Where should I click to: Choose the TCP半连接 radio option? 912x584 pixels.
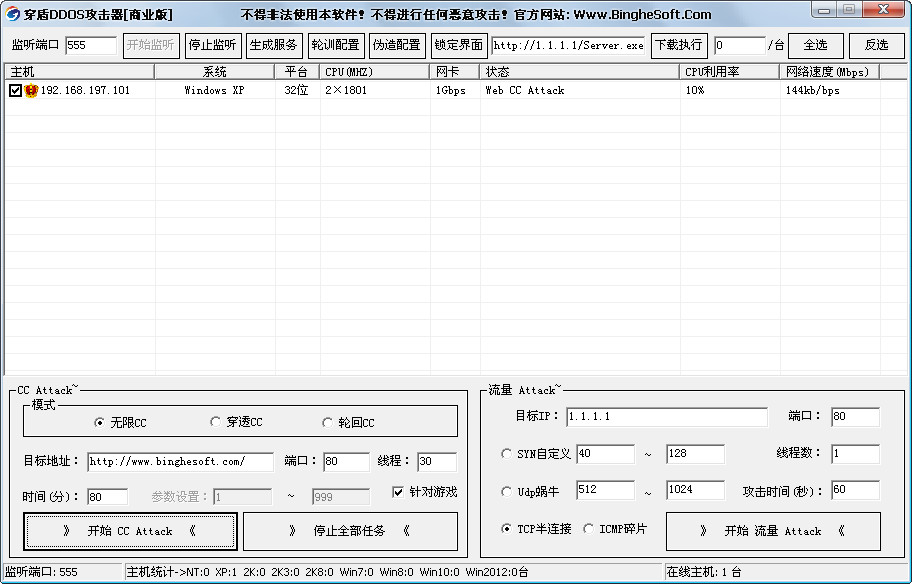coord(506,529)
